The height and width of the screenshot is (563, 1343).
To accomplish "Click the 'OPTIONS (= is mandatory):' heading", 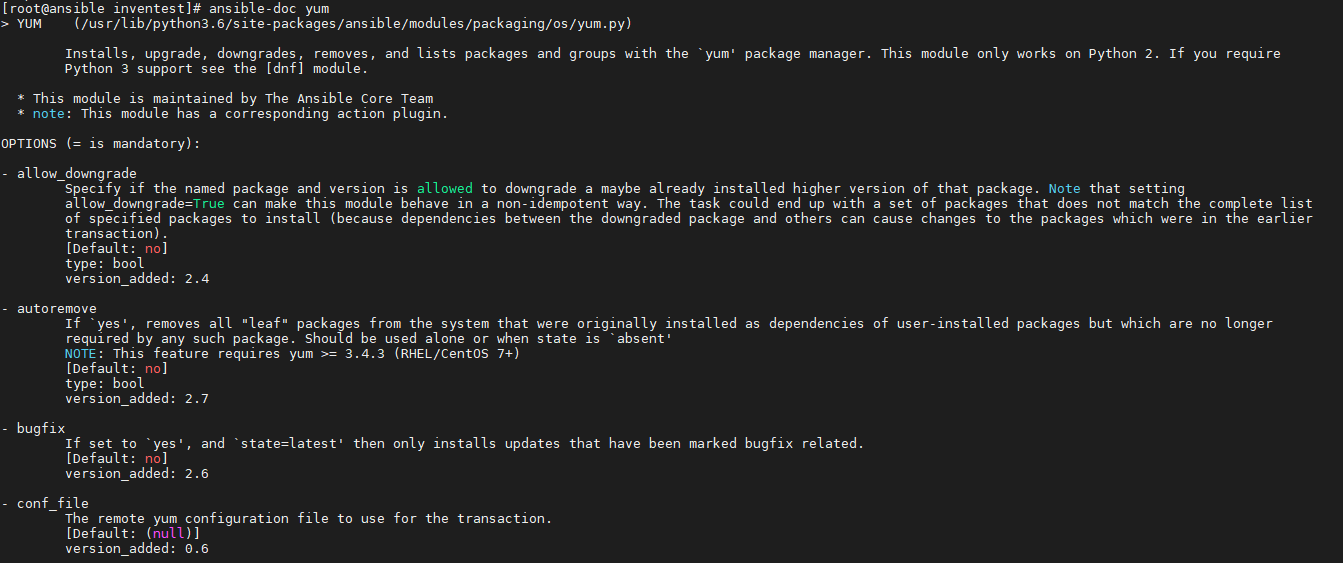I will 101,144.
